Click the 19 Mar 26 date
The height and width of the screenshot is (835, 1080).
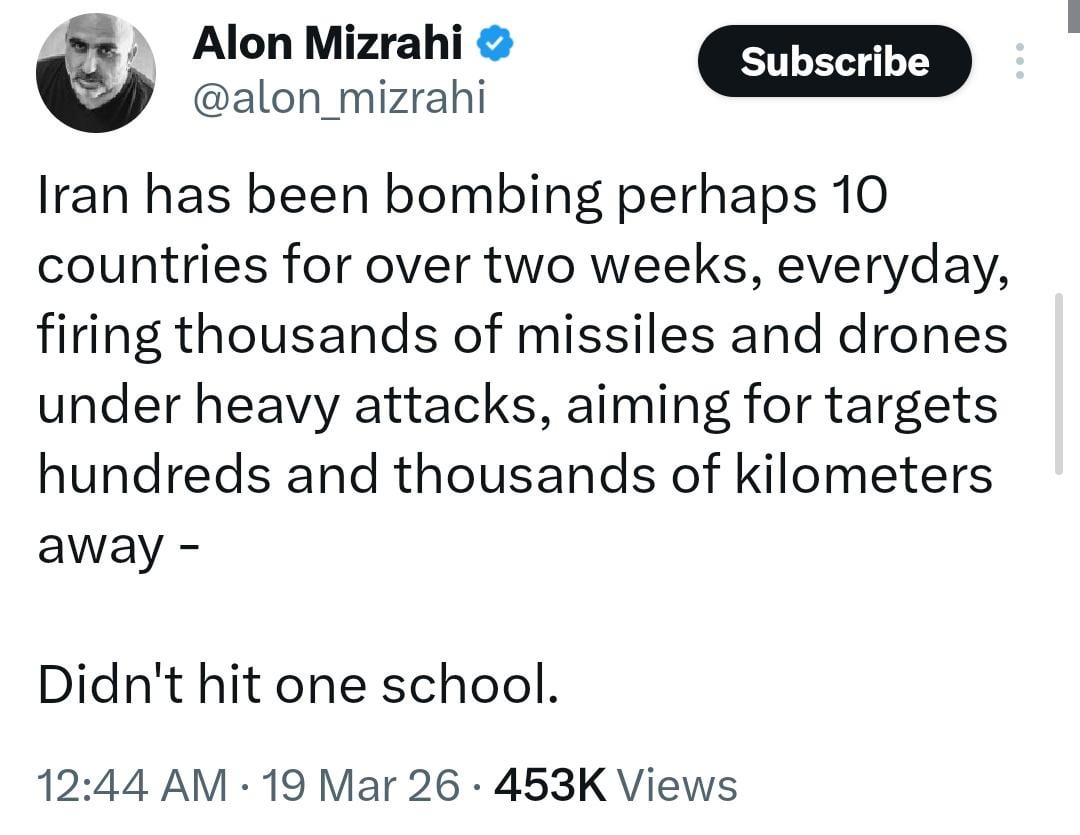coord(357,785)
